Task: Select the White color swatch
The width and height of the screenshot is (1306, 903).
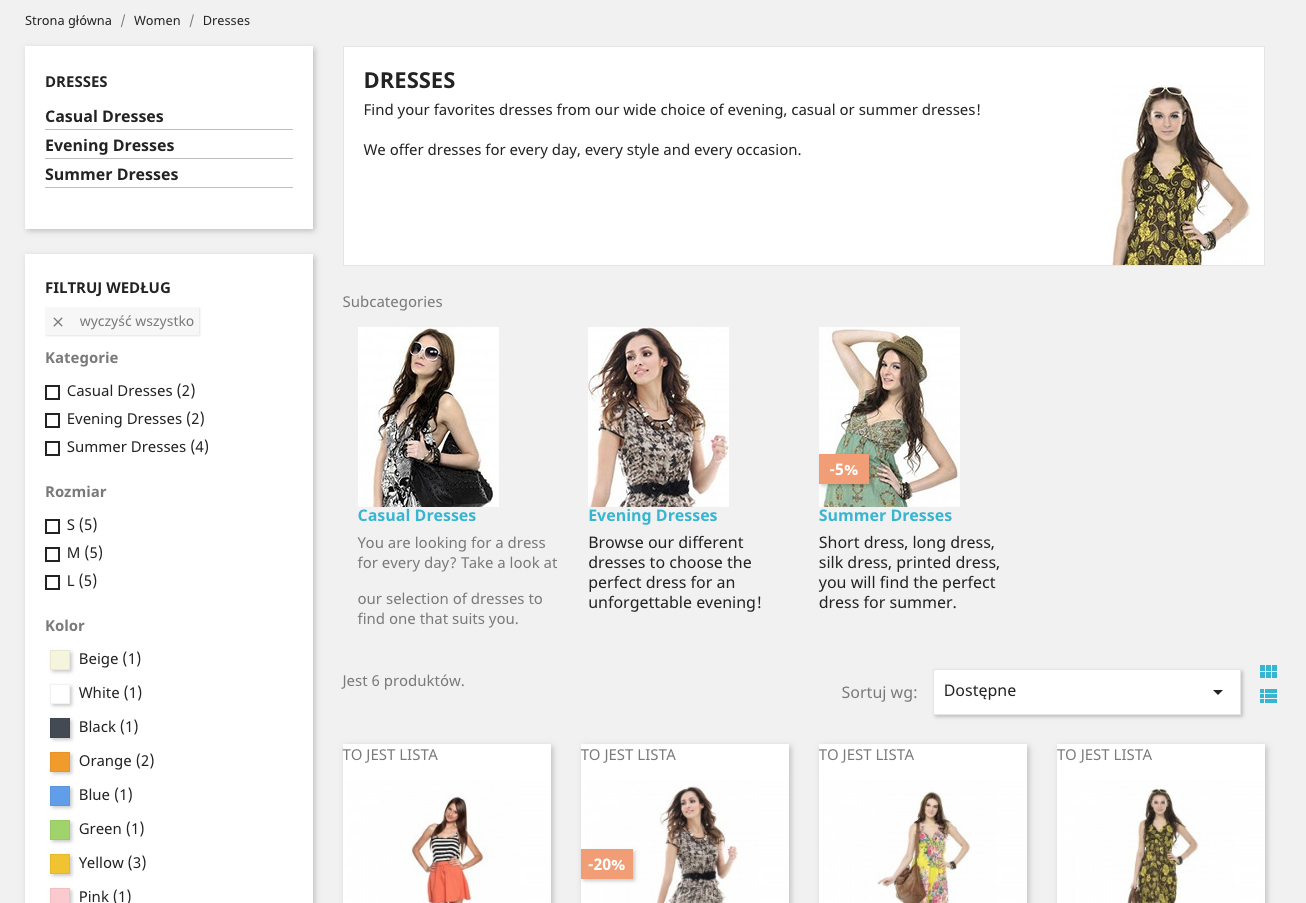Action: [60, 694]
